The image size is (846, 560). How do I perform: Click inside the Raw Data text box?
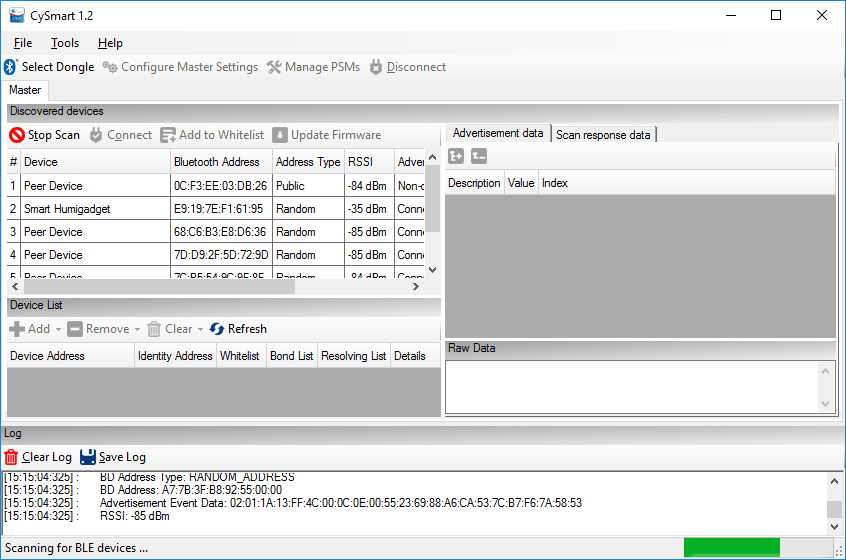pyautogui.click(x=632, y=387)
